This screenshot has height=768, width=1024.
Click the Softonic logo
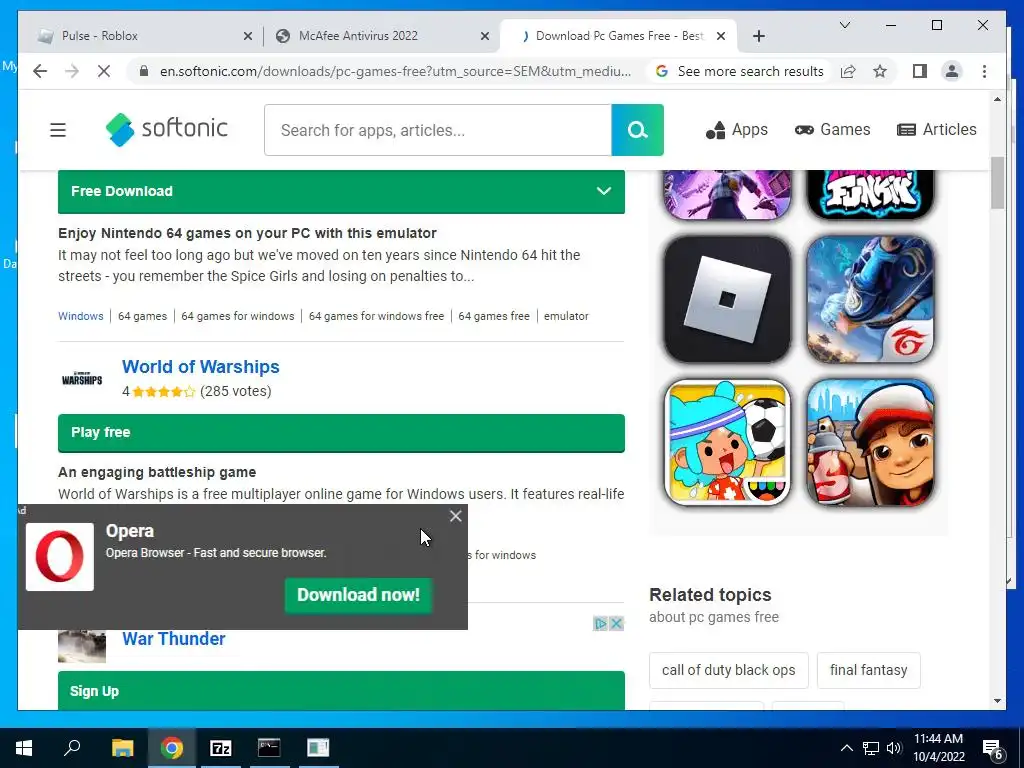[167, 129]
